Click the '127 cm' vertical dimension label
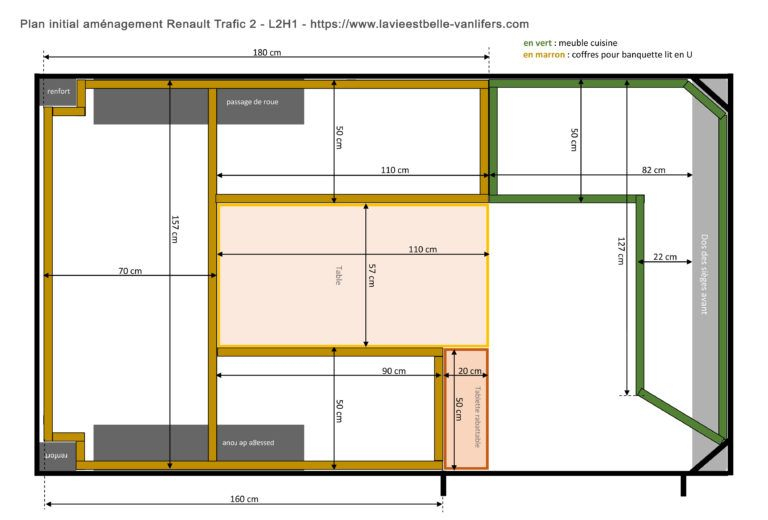Viewport: 768px width, 520px height. pyautogui.click(x=622, y=250)
